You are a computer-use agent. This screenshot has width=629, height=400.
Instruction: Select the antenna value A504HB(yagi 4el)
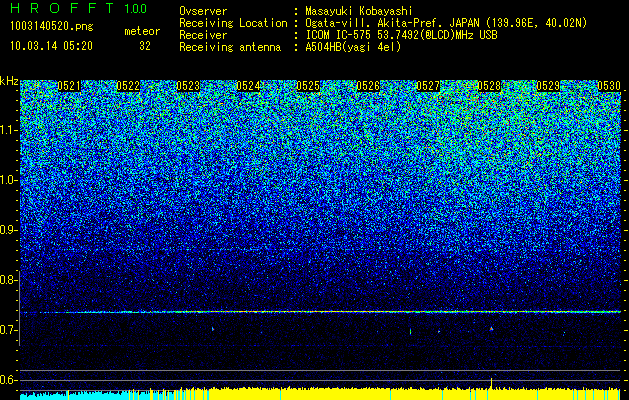pos(353,47)
